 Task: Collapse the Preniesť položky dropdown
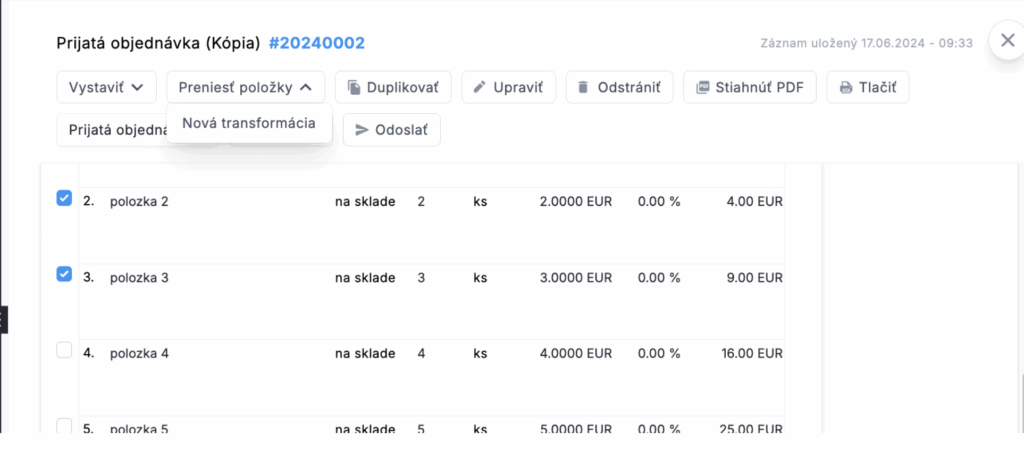[x=246, y=87]
